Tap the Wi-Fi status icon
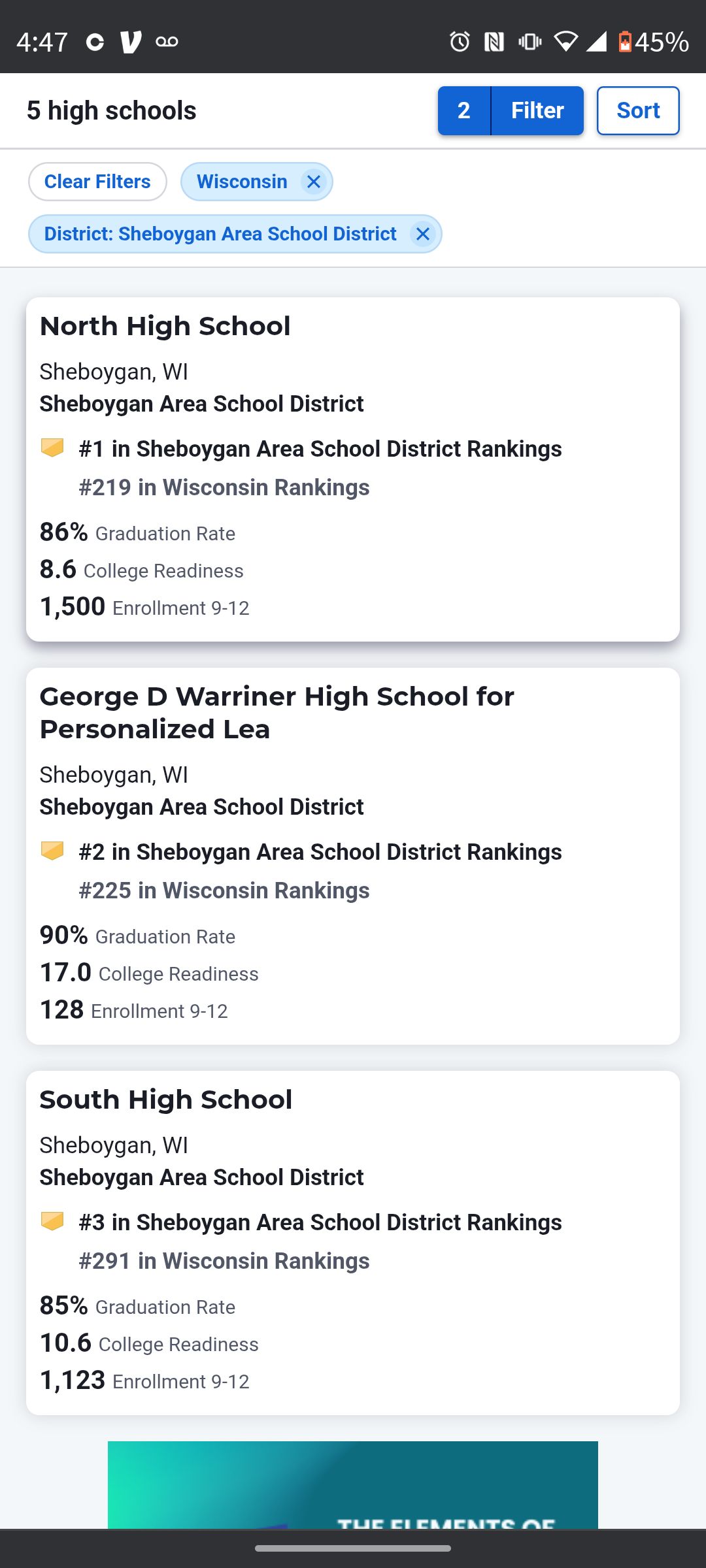706x1568 pixels. tap(565, 42)
